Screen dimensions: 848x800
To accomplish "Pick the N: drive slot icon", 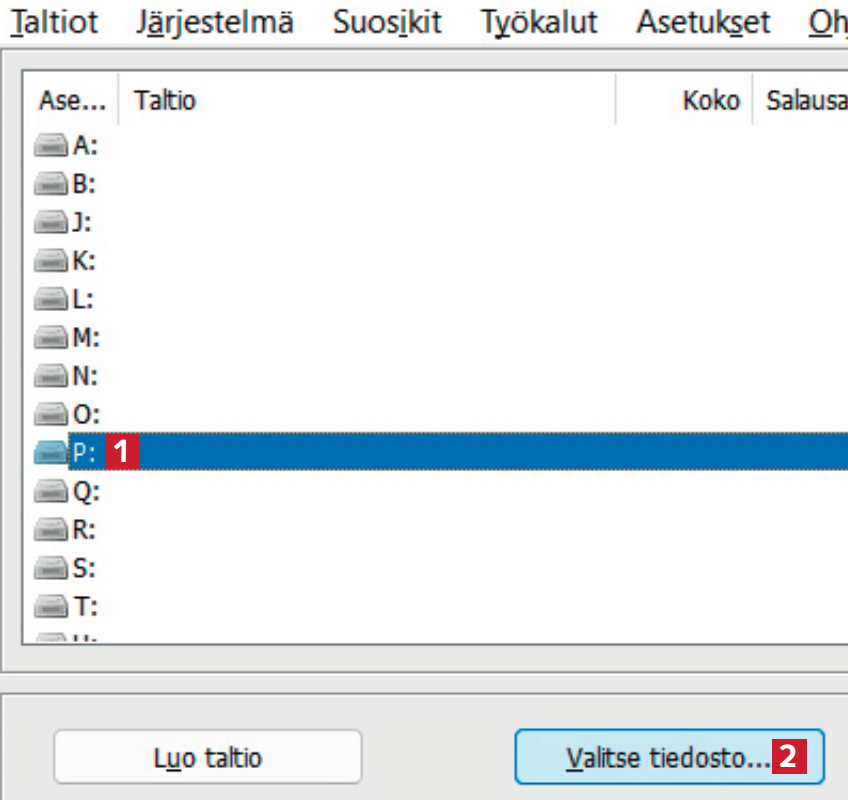I will (51, 376).
